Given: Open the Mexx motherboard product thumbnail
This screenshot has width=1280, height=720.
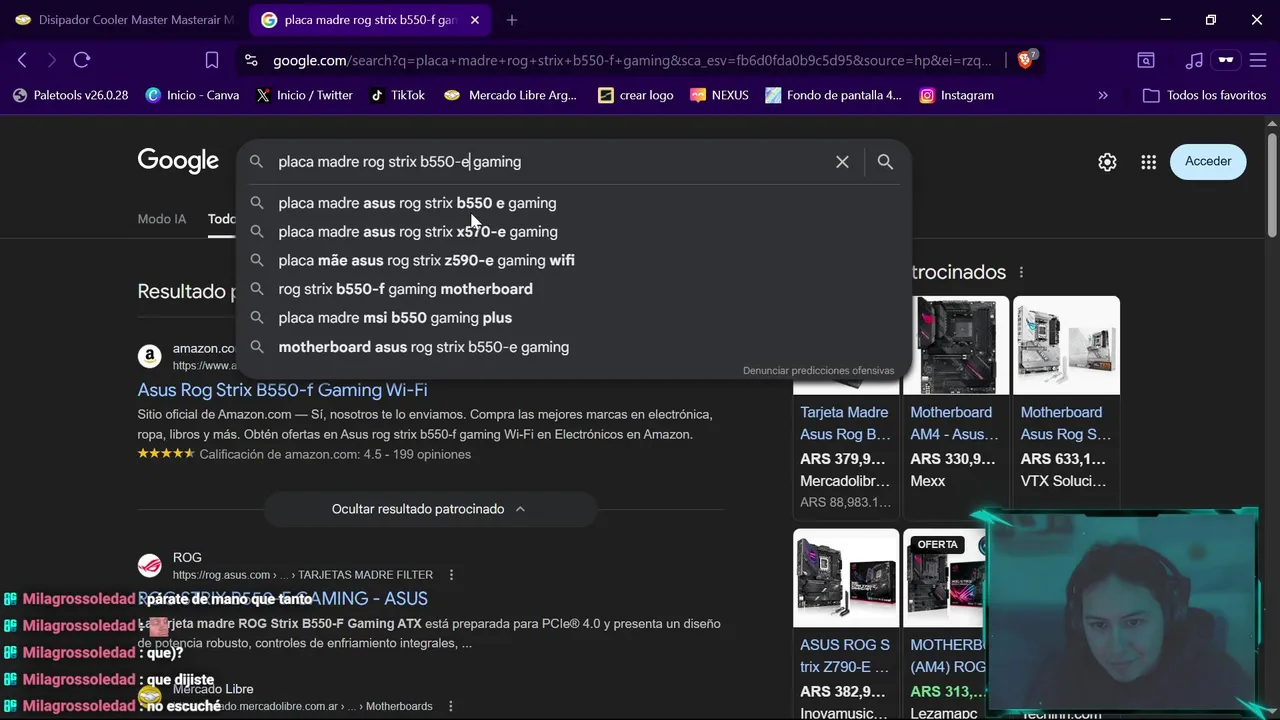Looking at the screenshot, I should coord(956,345).
